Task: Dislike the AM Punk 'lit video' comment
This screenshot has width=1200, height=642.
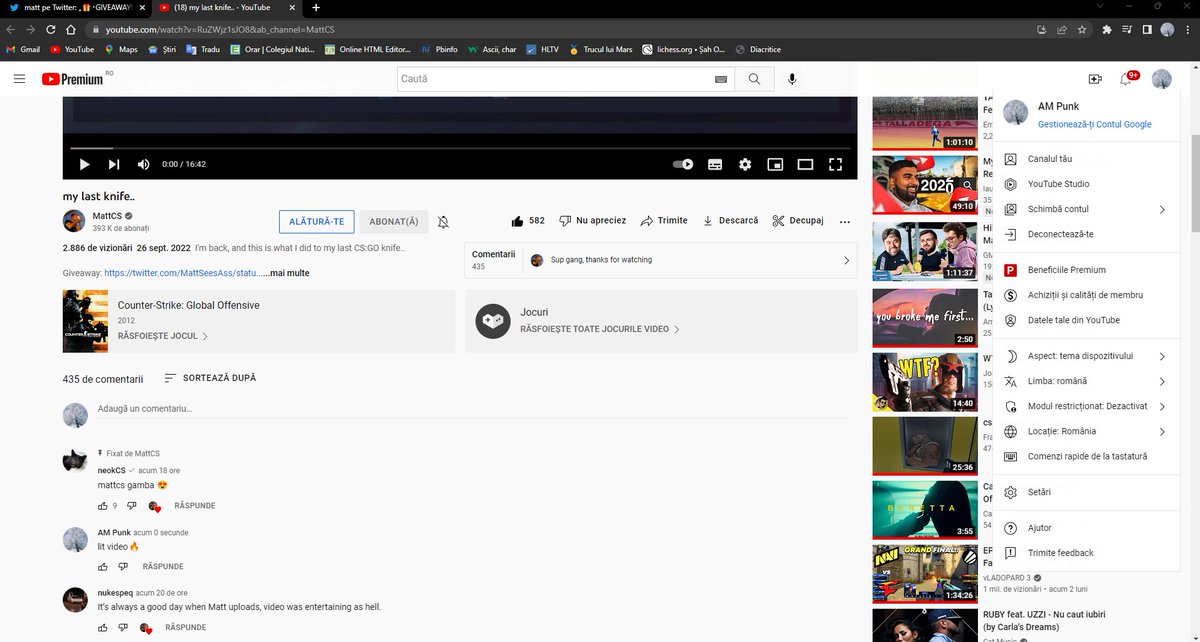Action: pos(123,567)
